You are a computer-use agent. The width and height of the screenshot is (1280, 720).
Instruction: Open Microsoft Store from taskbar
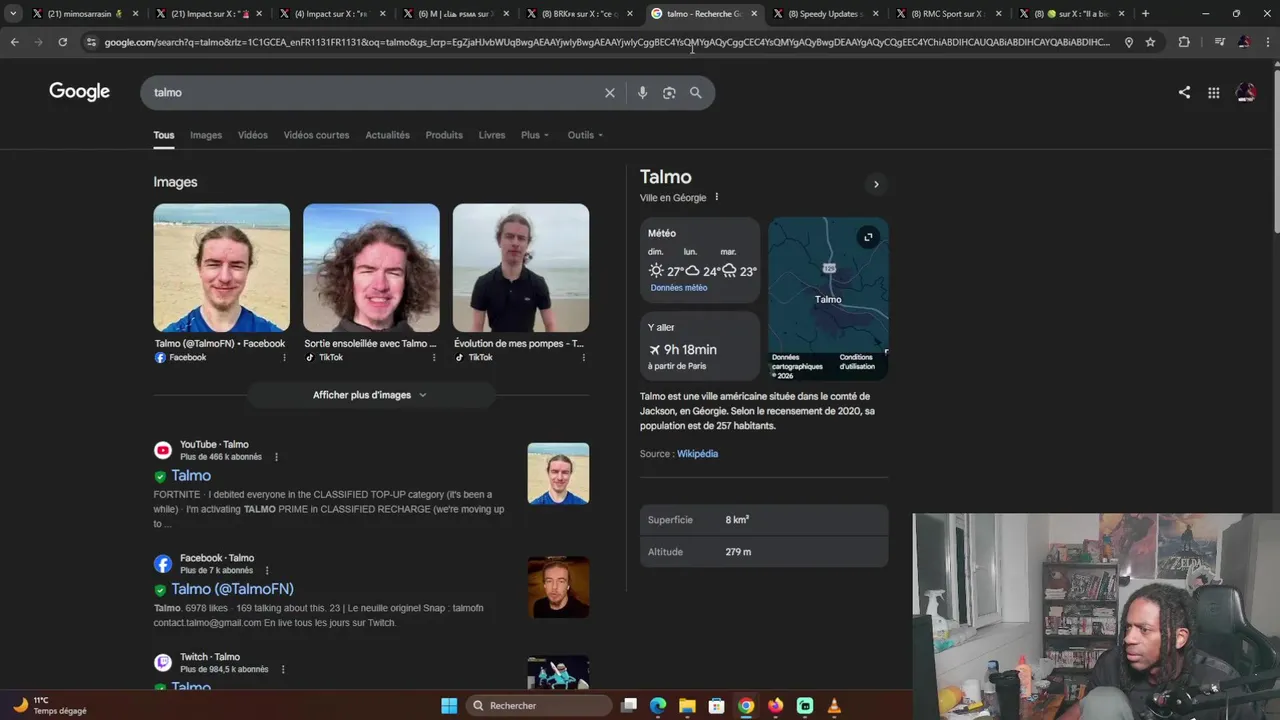(x=716, y=705)
